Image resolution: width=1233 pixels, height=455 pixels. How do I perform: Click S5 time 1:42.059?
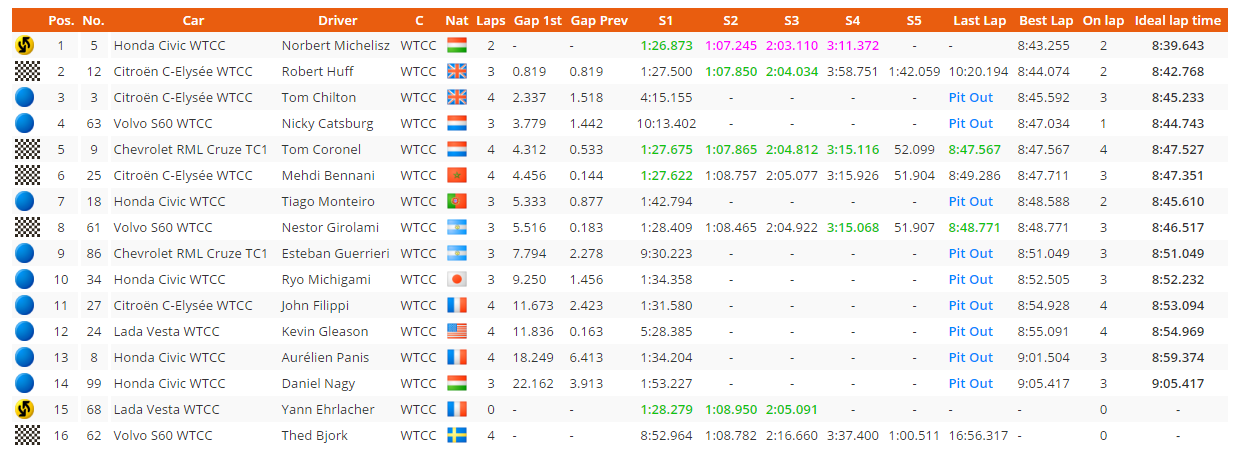914,72
